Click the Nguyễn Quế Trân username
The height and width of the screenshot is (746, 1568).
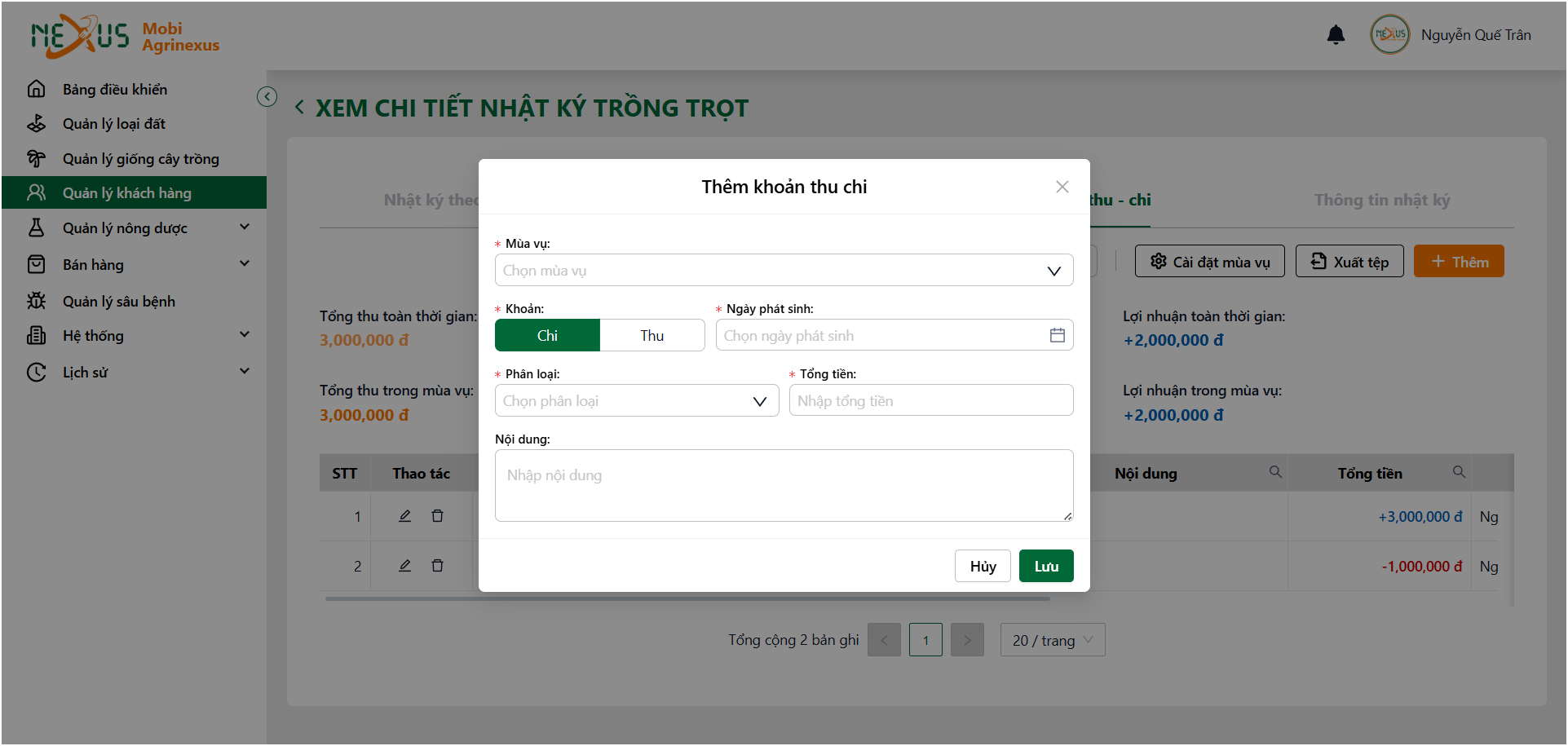click(x=1476, y=35)
